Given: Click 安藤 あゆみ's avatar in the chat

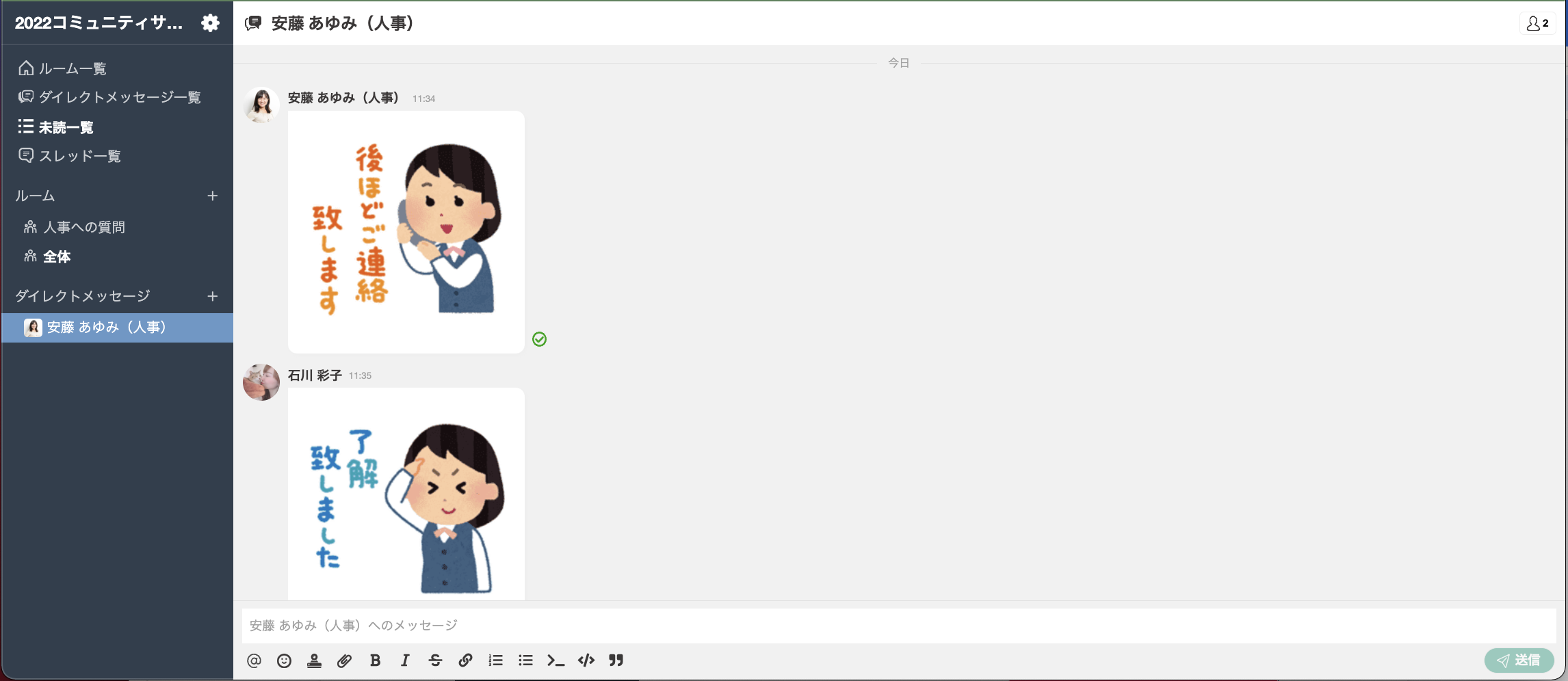Looking at the screenshot, I should [x=261, y=105].
